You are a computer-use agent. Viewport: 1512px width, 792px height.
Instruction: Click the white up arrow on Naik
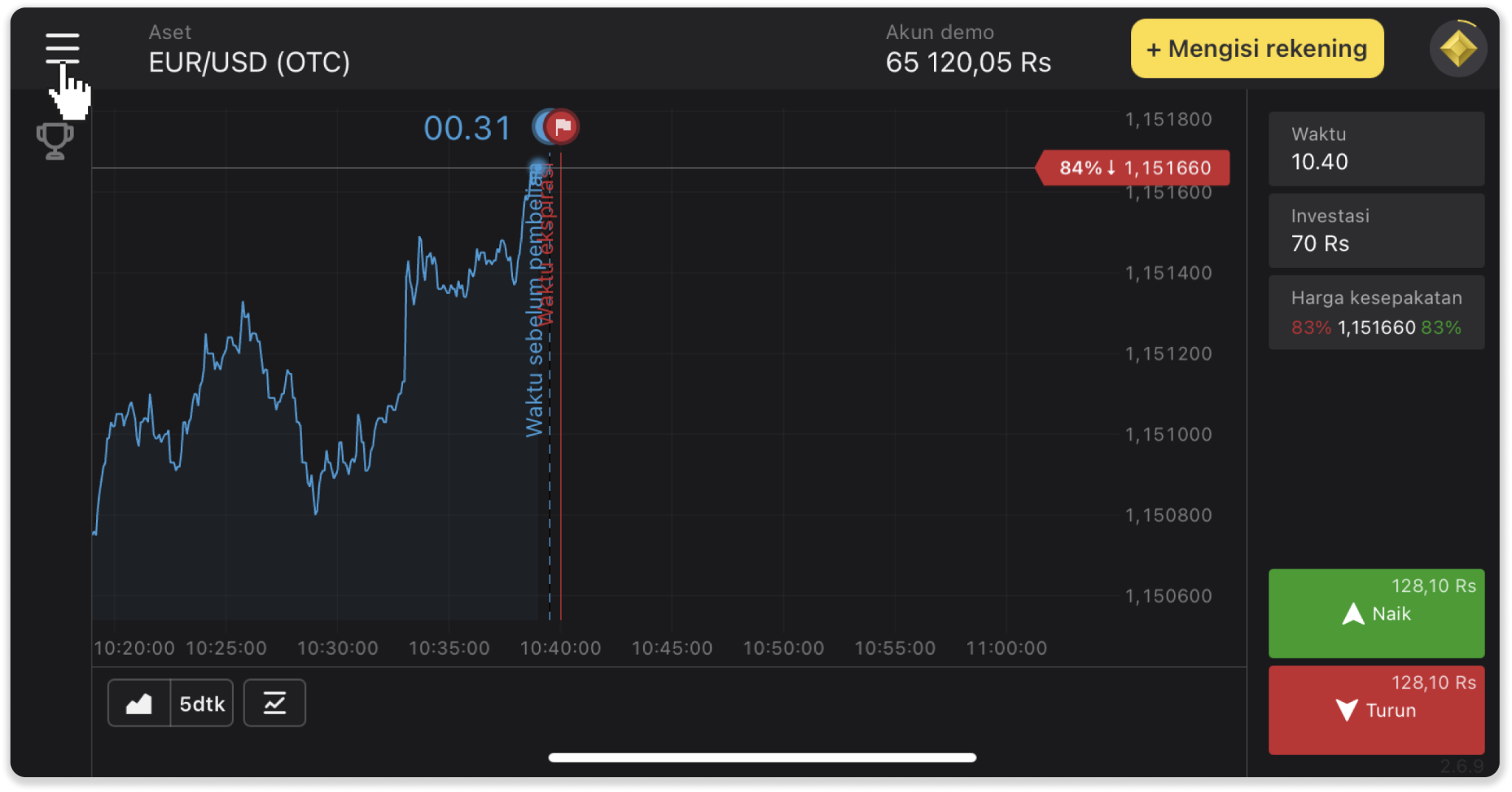[x=1353, y=614]
